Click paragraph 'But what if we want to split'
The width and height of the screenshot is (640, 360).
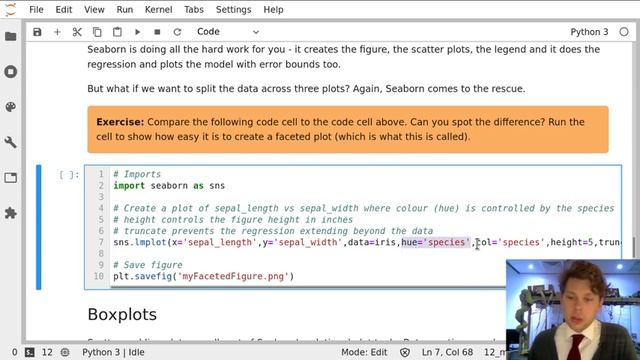pyautogui.click(x=306, y=89)
